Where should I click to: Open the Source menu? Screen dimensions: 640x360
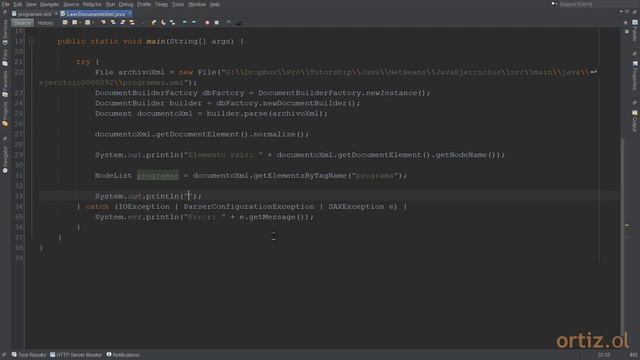click(71, 4)
